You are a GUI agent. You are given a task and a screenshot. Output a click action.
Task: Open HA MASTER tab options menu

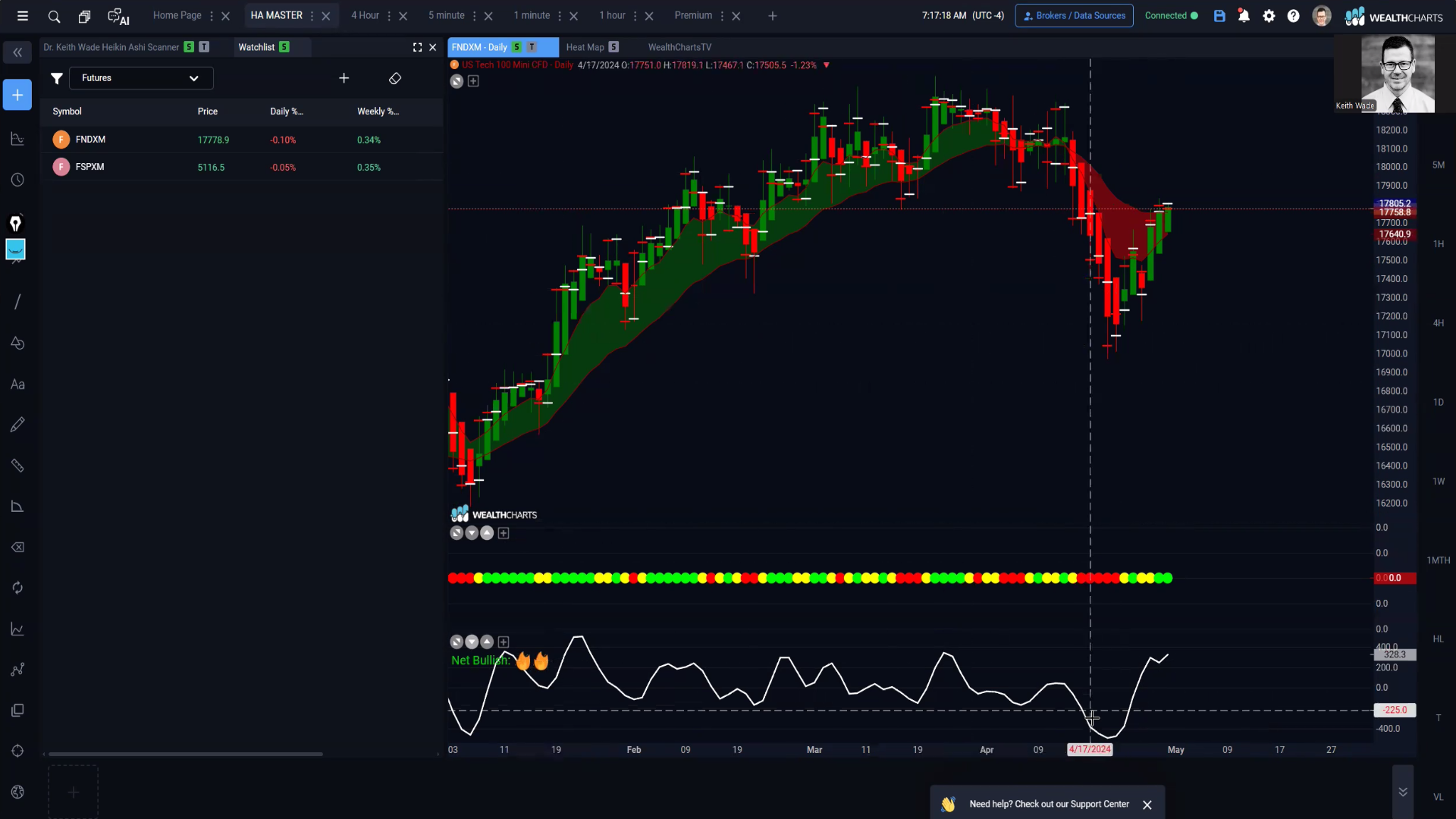click(x=312, y=16)
